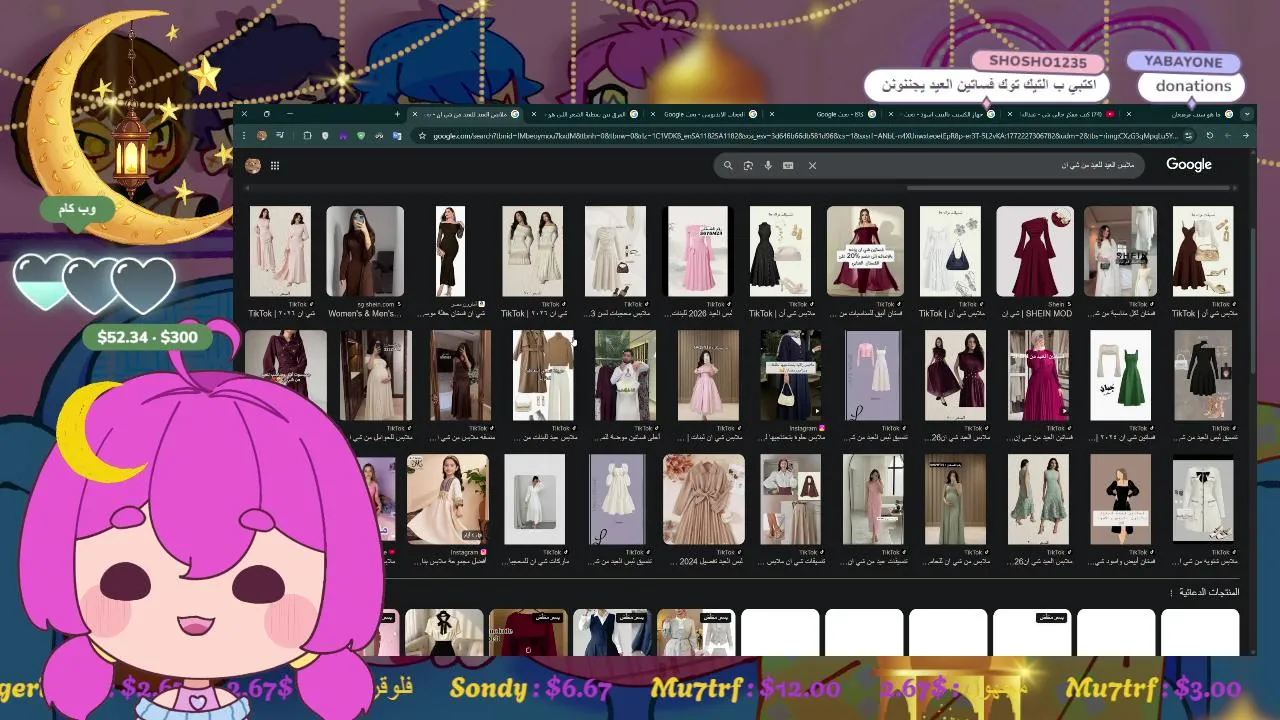
Task: Reload the page
Action: pyautogui.click(x=1210, y=136)
